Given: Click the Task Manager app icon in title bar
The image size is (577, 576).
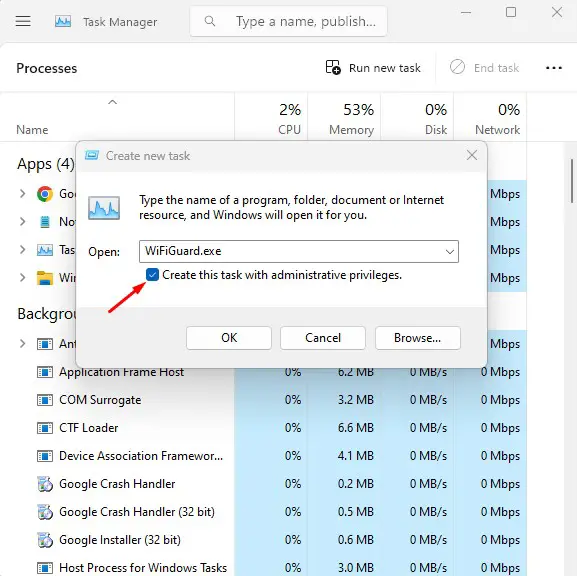Looking at the screenshot, I should (x=63, y=21).
